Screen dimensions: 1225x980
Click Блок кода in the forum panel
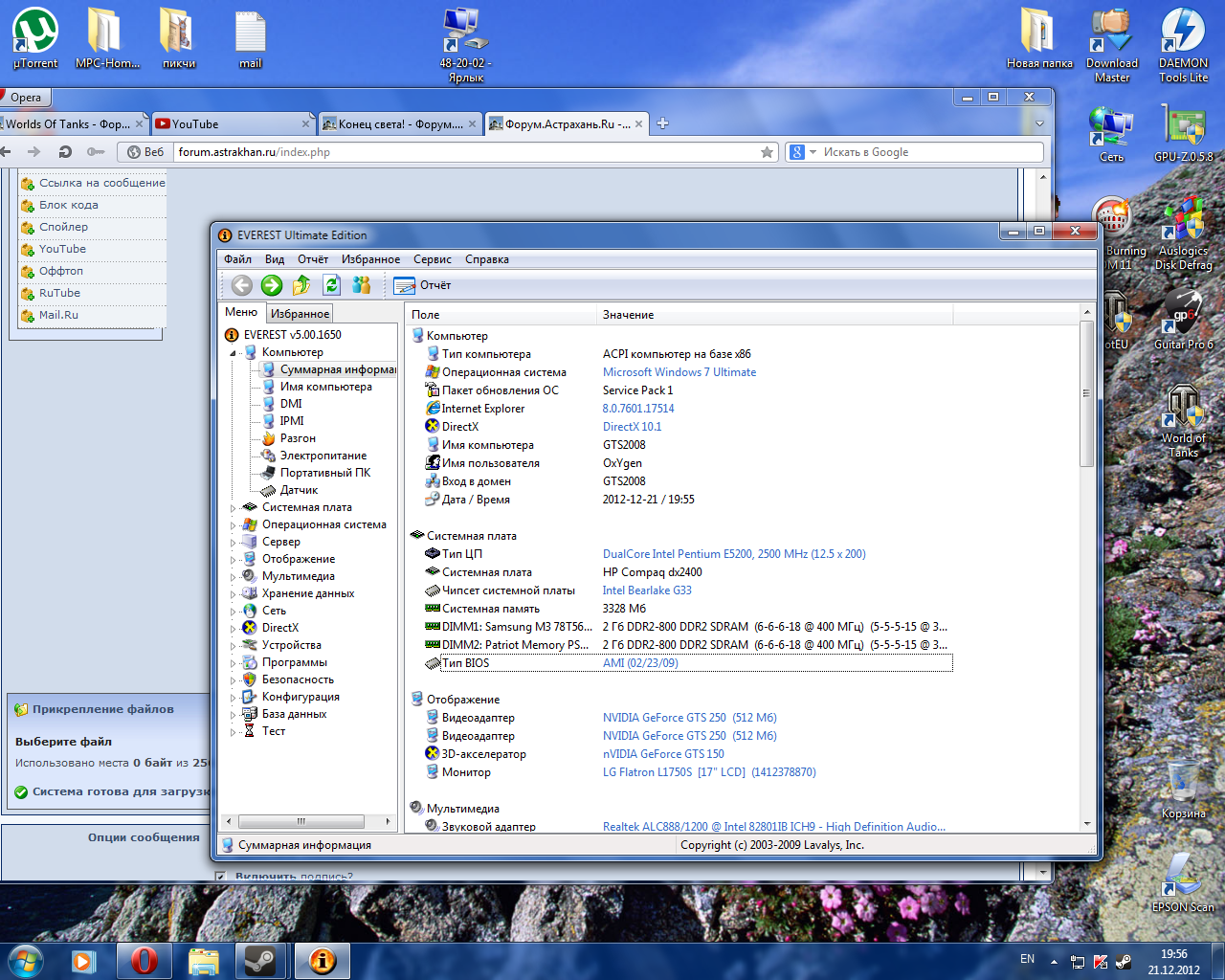click(x=68, y=205)
